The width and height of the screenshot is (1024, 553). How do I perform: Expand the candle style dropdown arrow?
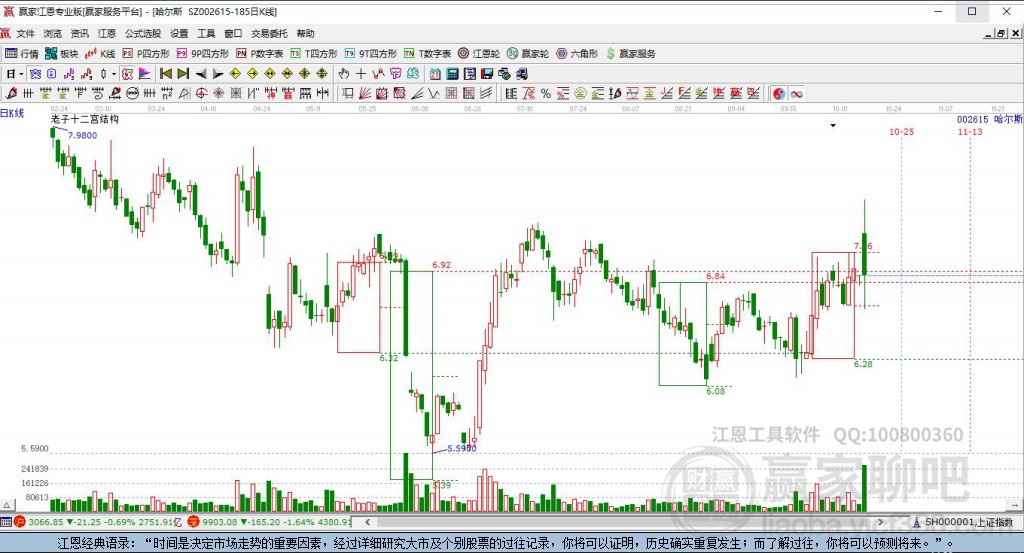[114, 74]
